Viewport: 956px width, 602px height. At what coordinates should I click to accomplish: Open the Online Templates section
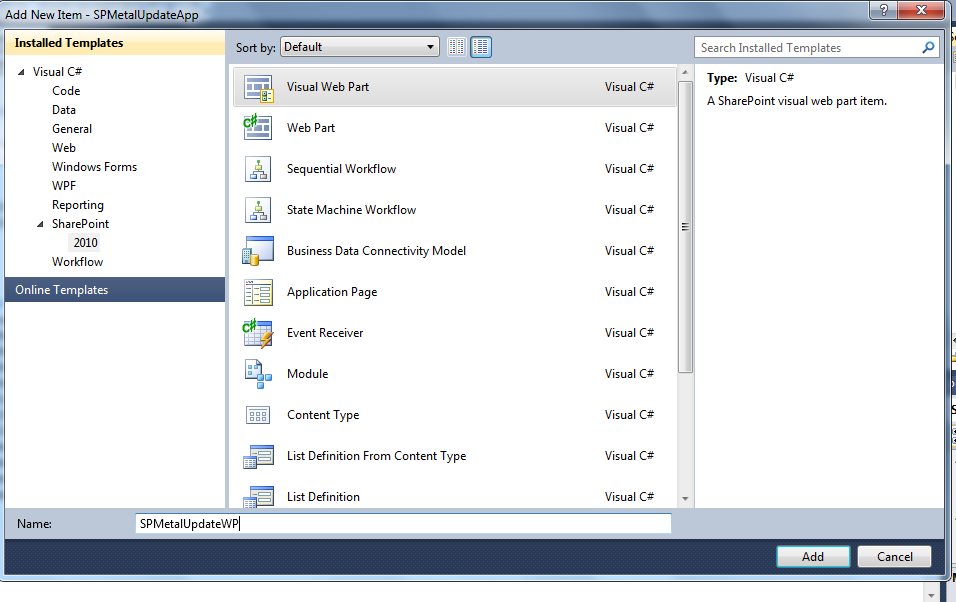(115, 290)
